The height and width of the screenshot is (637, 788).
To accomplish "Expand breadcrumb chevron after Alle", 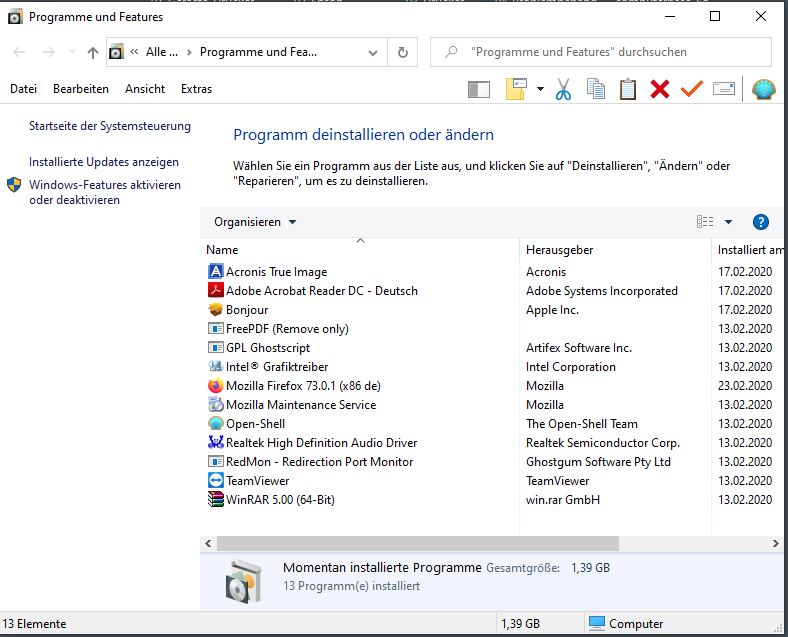I will (189, 52).
